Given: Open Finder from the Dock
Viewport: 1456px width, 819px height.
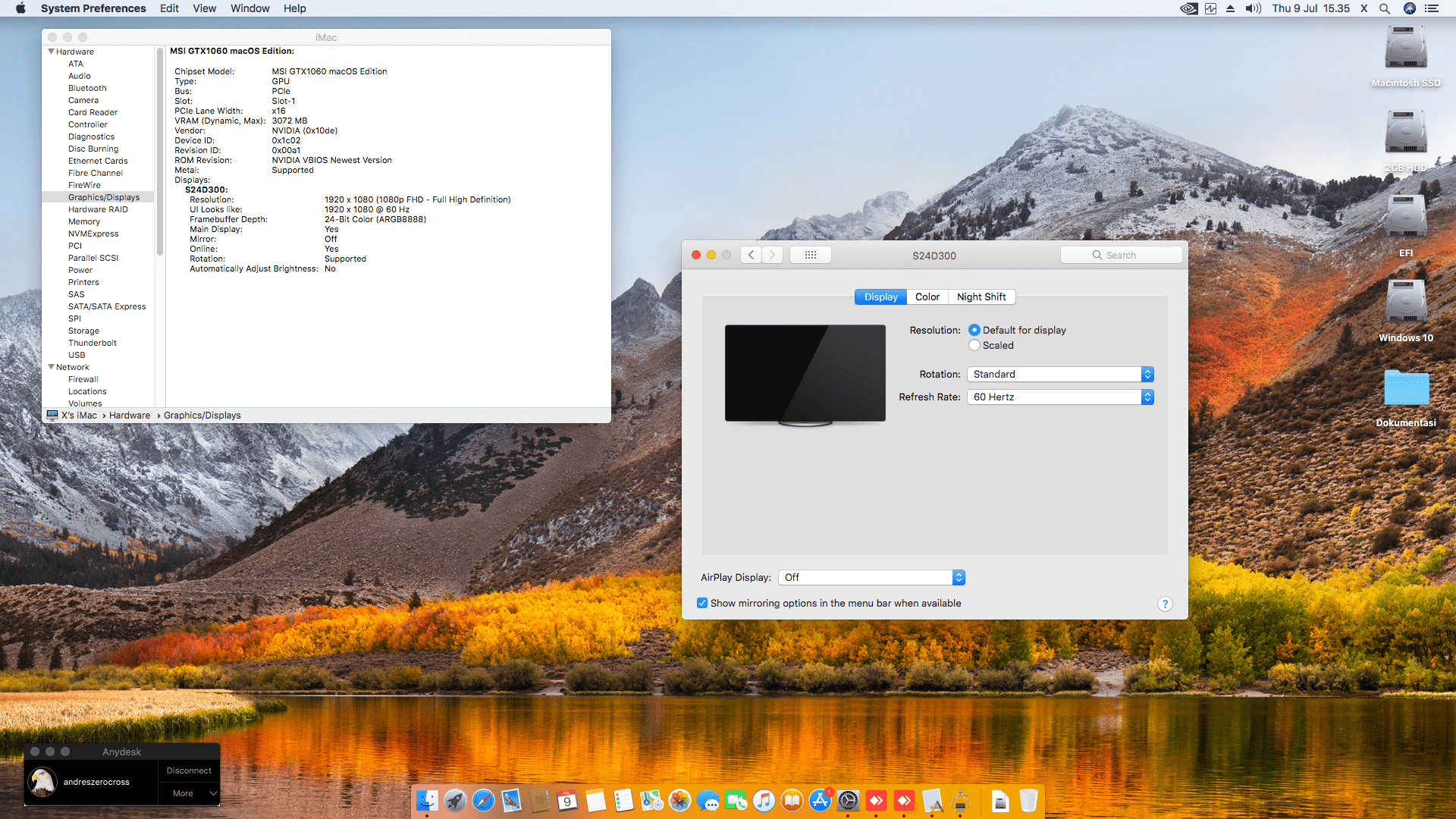Looking at the screenshot, I should click(x=427, y=800).
